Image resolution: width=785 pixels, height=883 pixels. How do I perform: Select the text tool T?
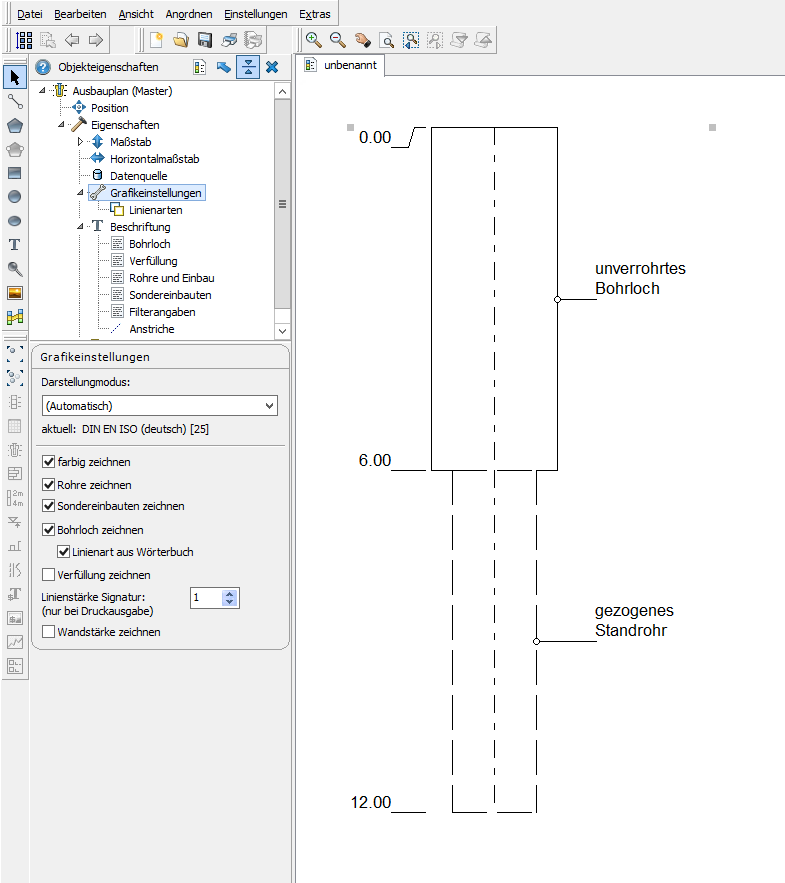[x=15, y=244]
